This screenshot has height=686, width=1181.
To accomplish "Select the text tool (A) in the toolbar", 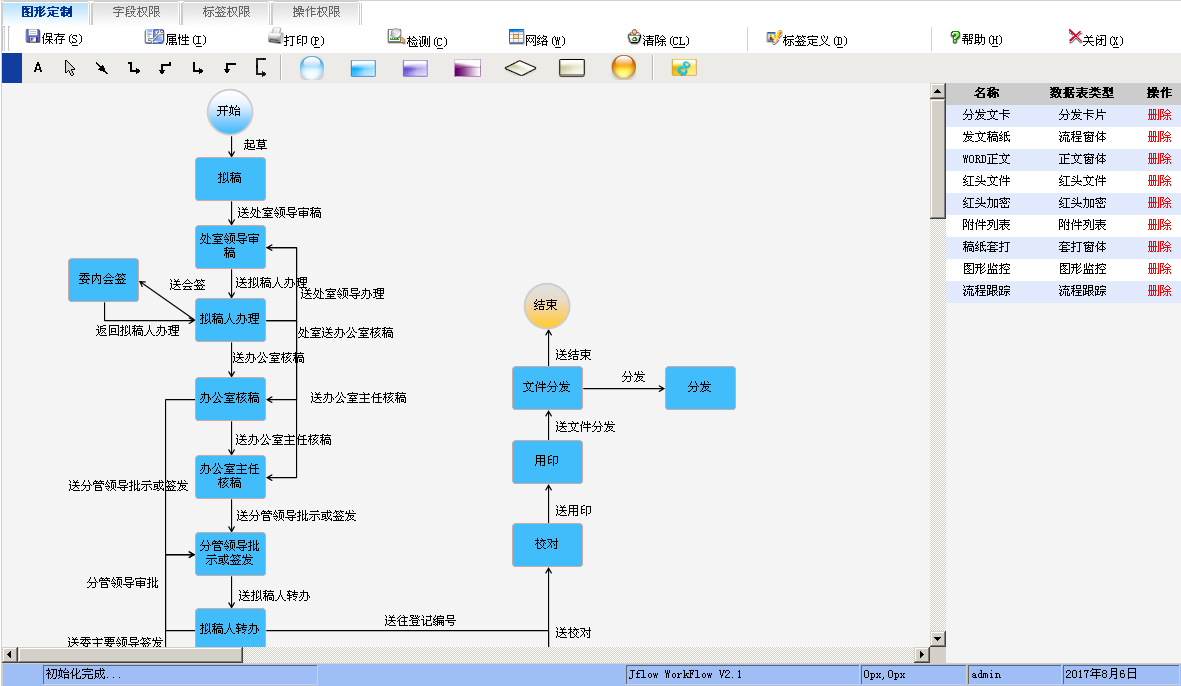I will click(38, 69).
